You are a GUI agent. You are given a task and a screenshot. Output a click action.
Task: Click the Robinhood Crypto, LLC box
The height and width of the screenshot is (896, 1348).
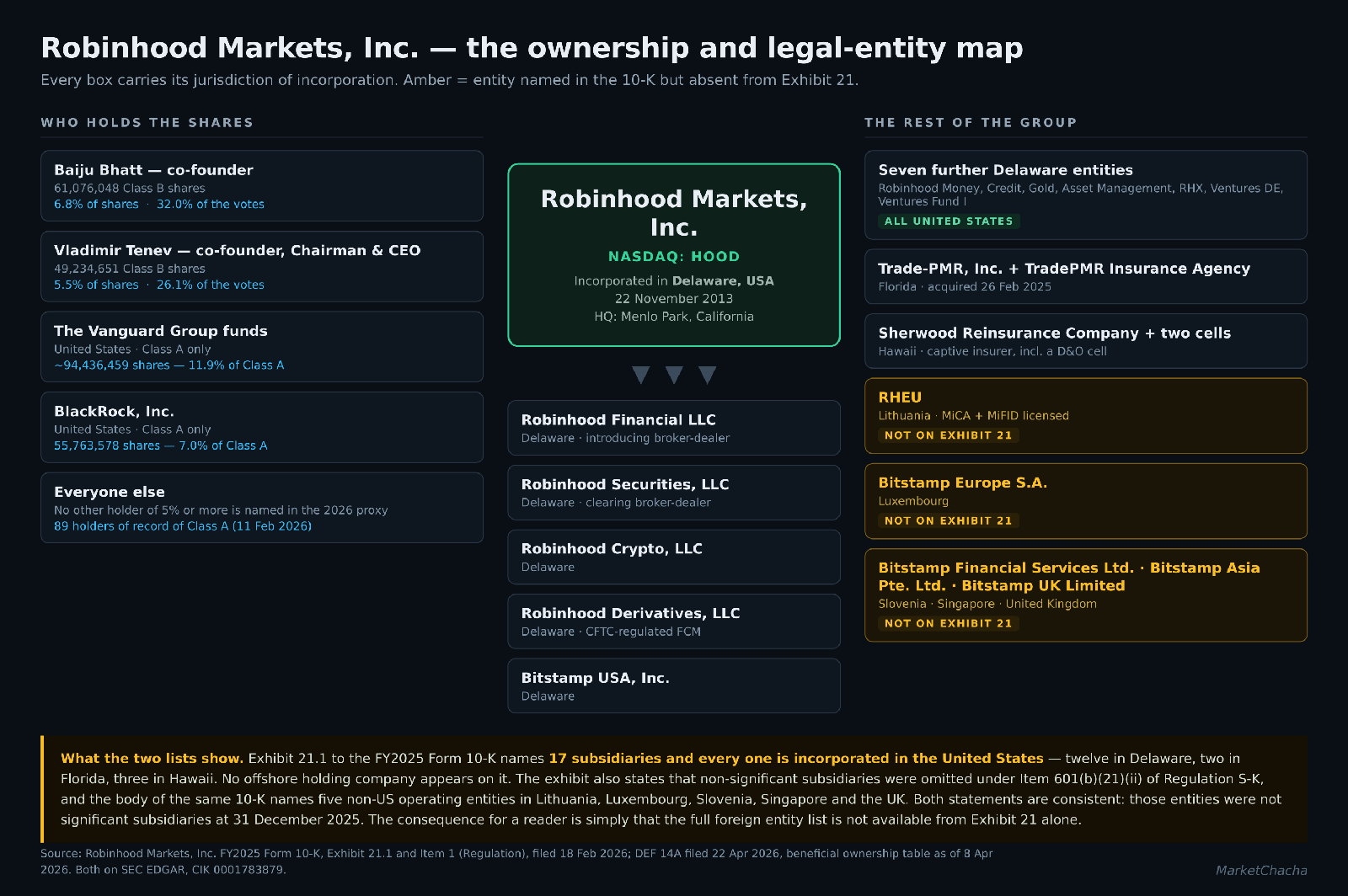tap(674, 557)
